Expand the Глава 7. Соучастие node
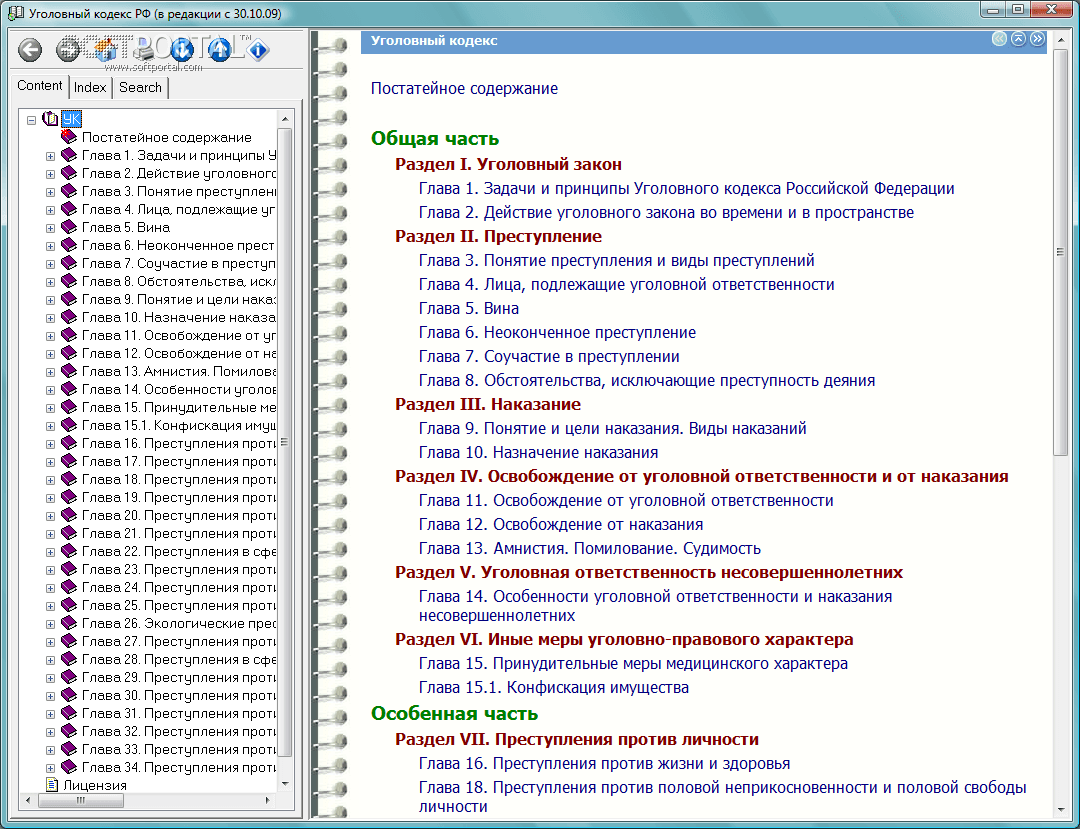The height and width of the screenshot is (829, 1080). click(x=50, y=264)
